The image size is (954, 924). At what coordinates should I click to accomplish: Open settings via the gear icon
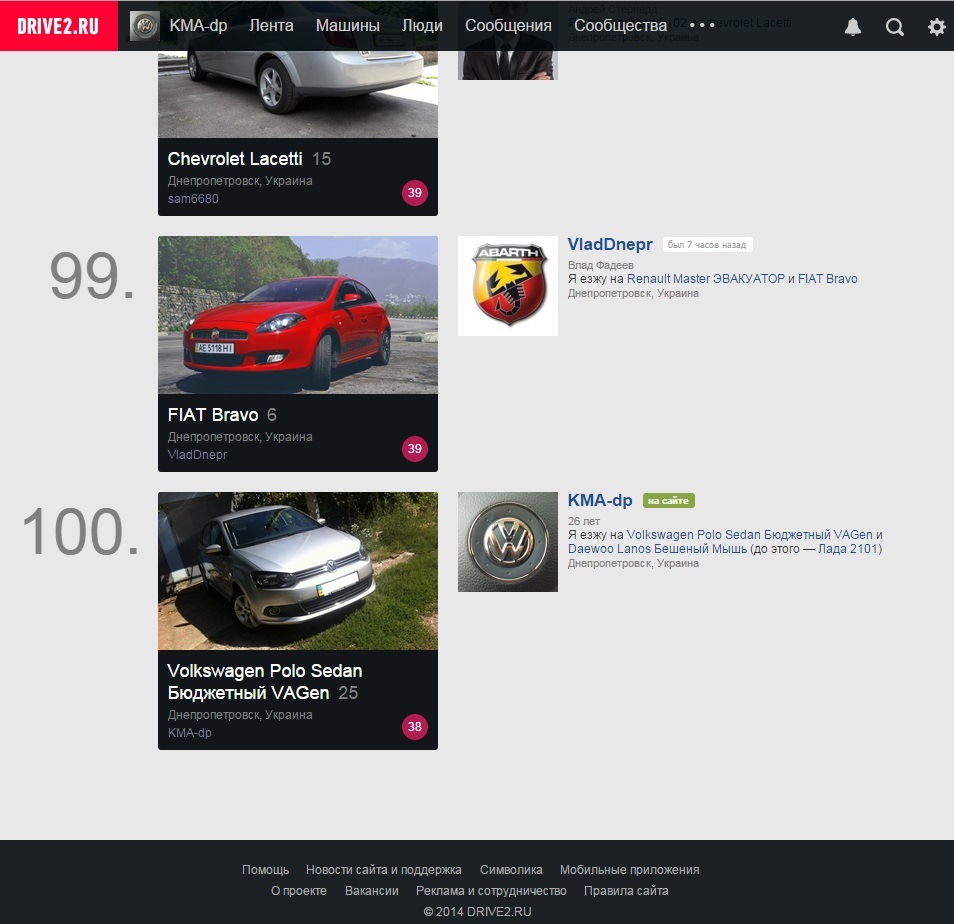(936, 26)
